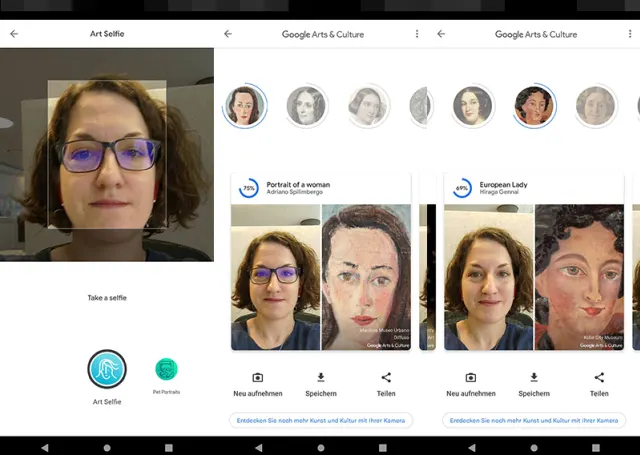Switch to Pet Portraits mode
640x455 pixels.
coord(167,369)
